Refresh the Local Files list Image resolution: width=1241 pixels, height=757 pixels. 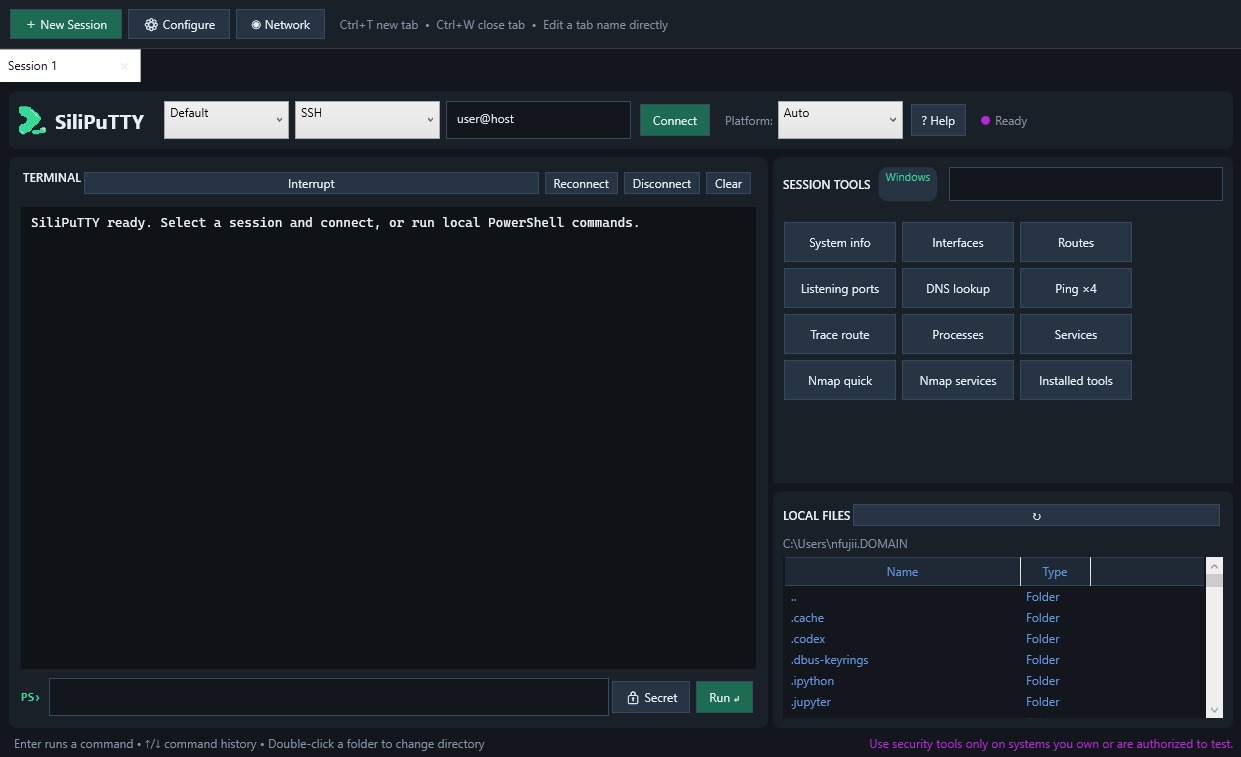1036,516
